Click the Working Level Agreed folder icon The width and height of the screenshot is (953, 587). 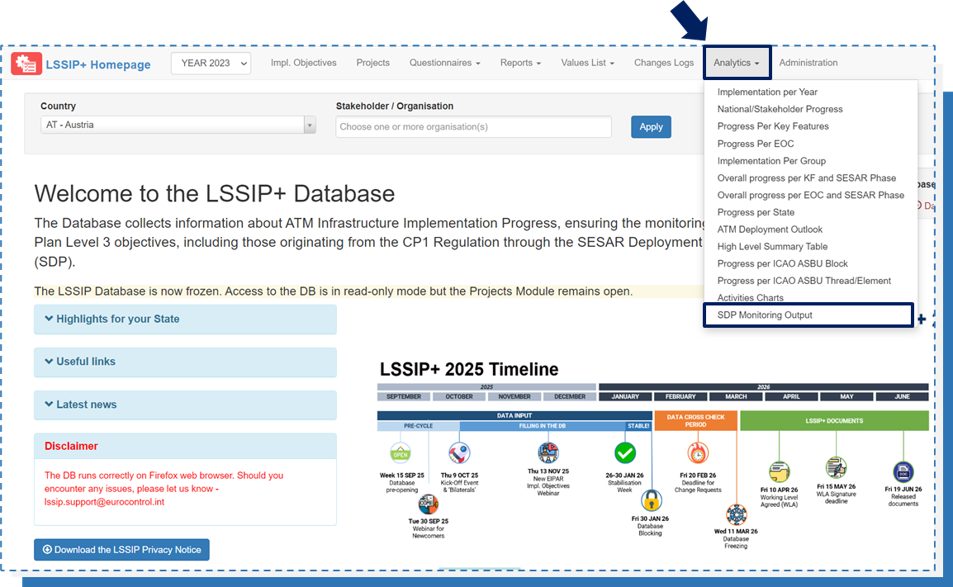tap(778, 470)
